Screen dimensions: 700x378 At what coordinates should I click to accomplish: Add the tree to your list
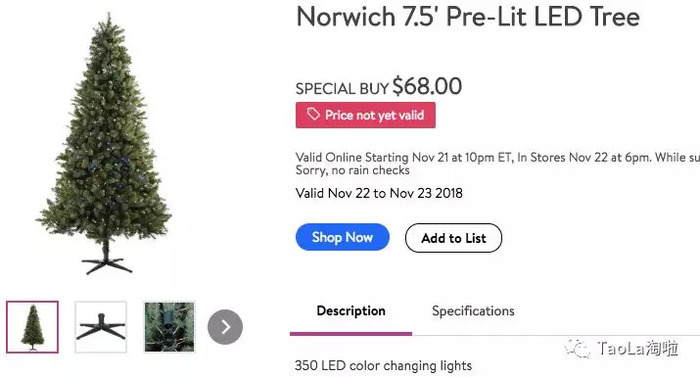(453, 238)
